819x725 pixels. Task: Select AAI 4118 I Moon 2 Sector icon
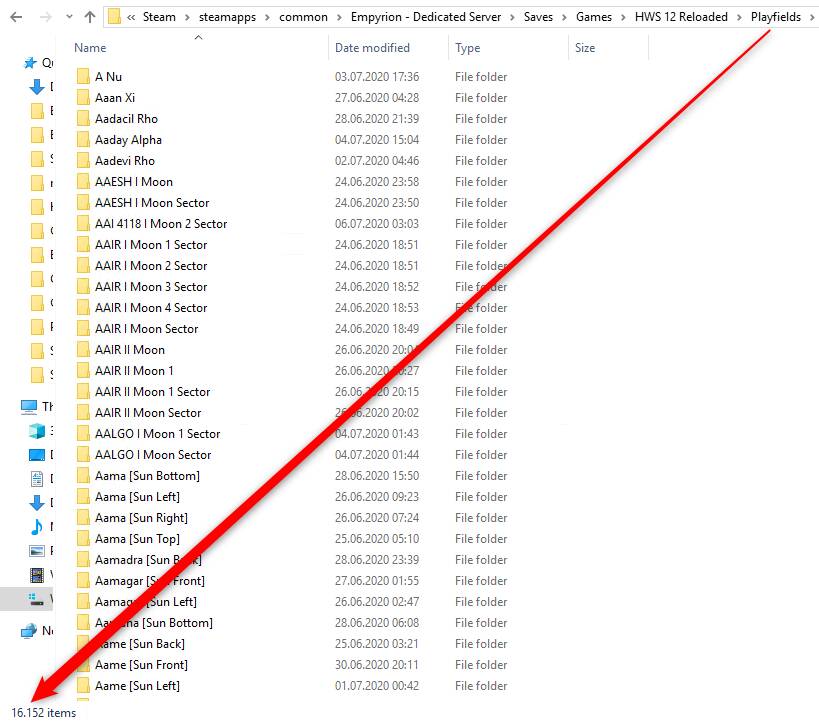click(83, 224)
